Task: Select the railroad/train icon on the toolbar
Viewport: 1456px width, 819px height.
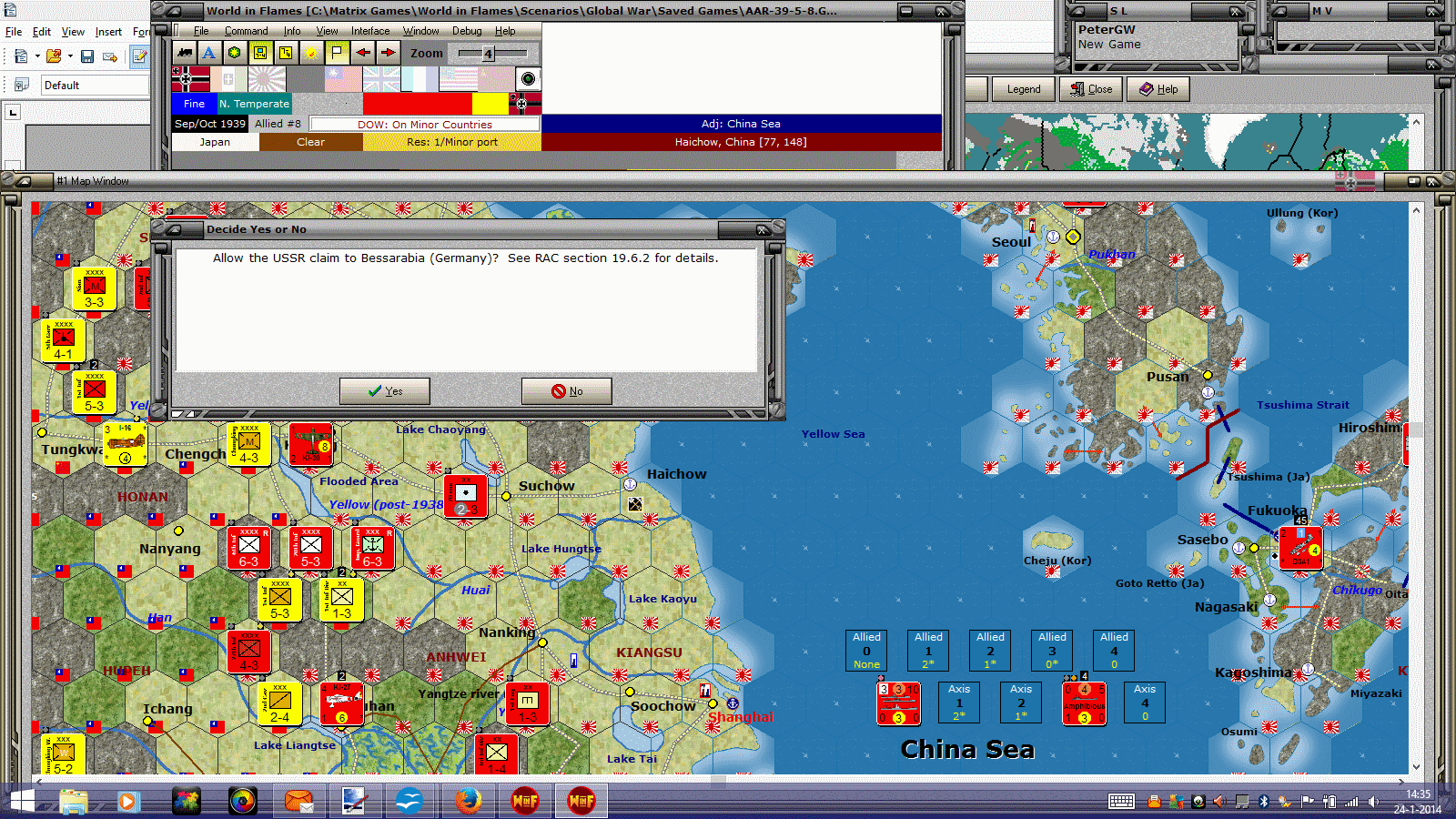Action: point(185,55)
